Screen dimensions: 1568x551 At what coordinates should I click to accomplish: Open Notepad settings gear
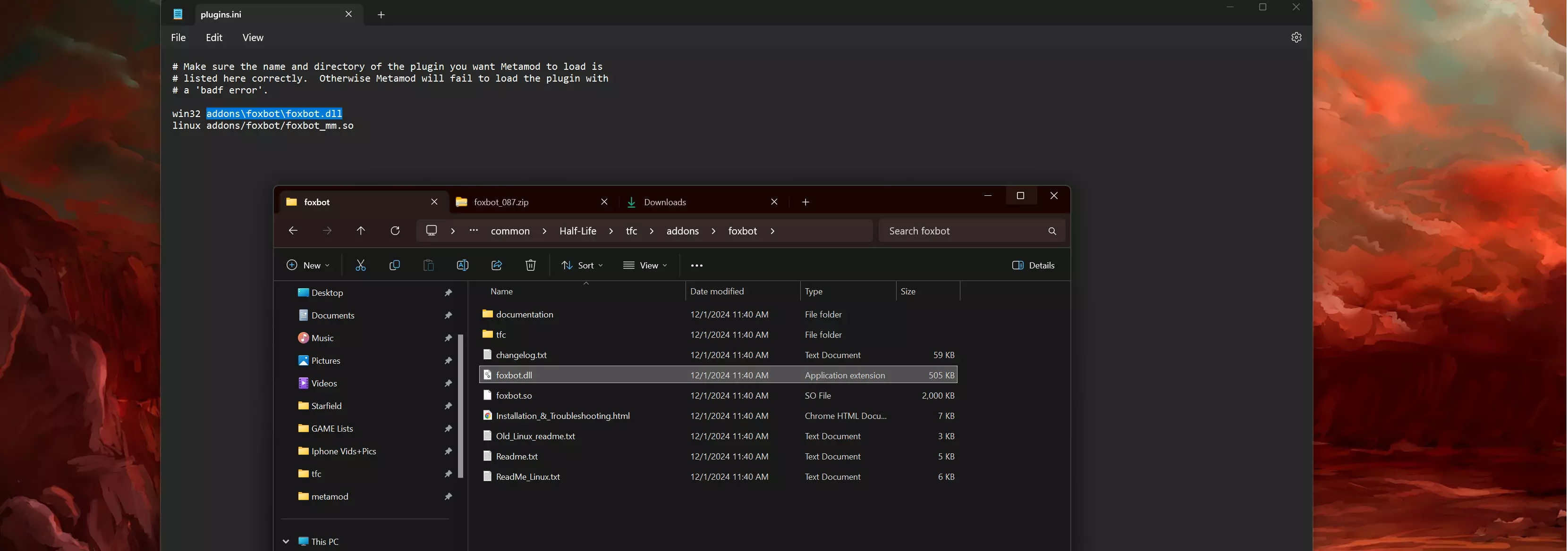click(x=1296, y=37)
